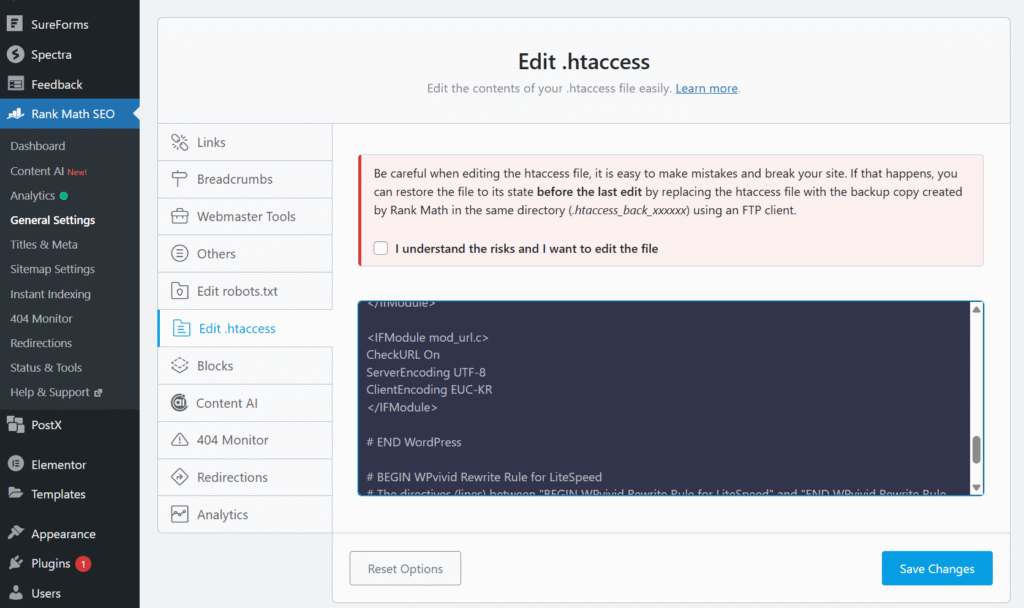Open Titles & Meta submenu item
Screen dimensions: 1024x608
(44, 244)
